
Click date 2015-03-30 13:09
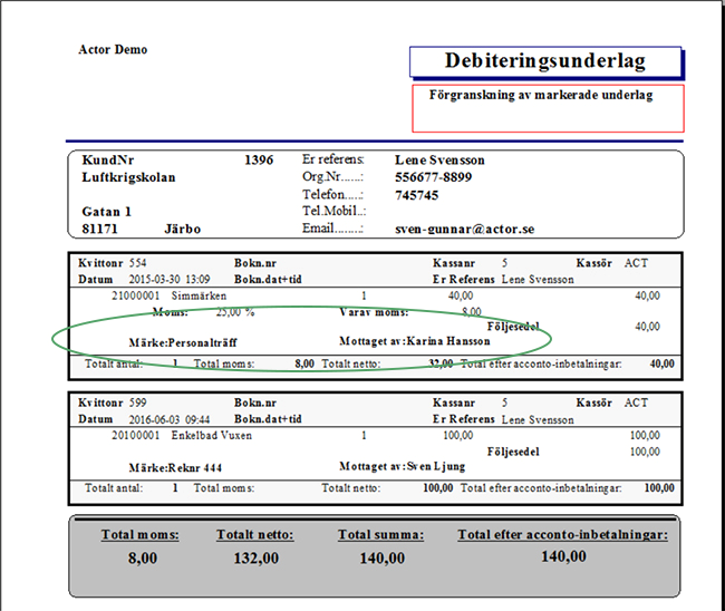tap(169, 279)
